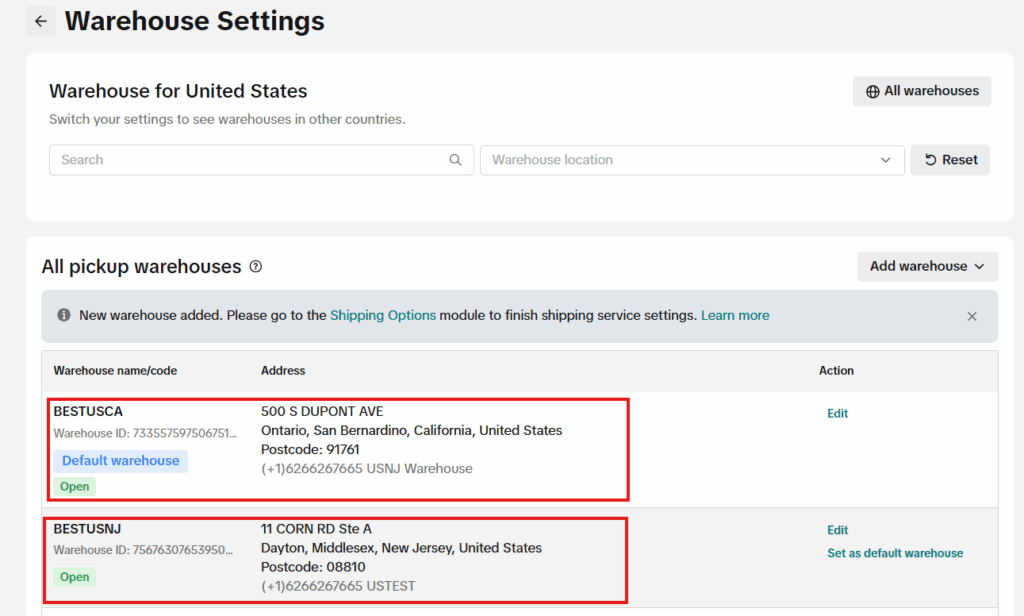The height and width of the screenshot is (616, 1024).
Task: Click the Open status badge for BESTUSCA
Action: click(x=75, y=487)
